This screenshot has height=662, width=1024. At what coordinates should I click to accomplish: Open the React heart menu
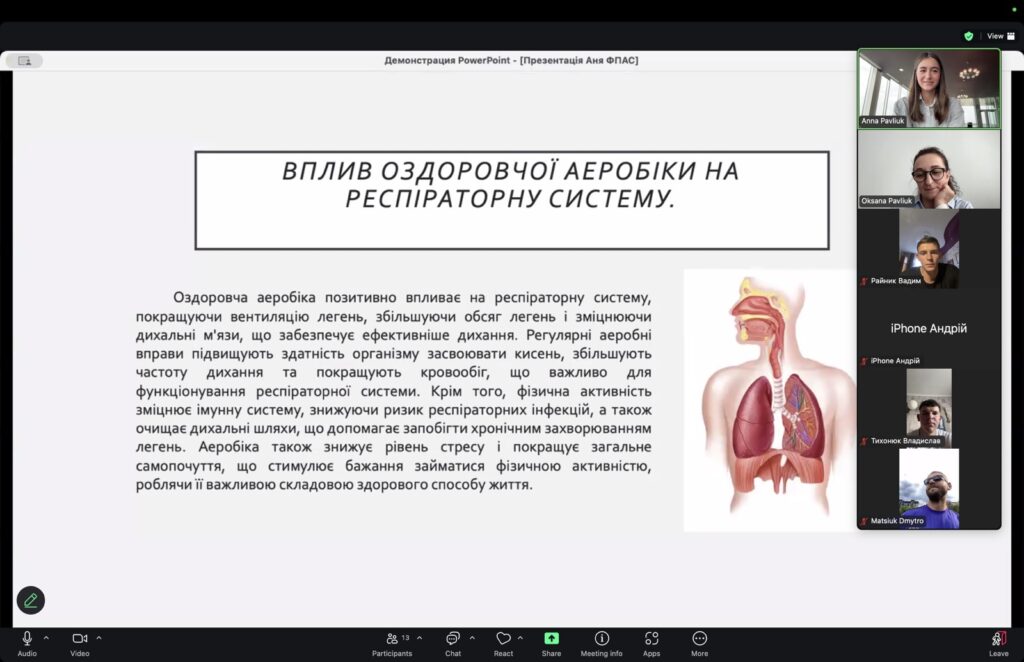(504, 643)
